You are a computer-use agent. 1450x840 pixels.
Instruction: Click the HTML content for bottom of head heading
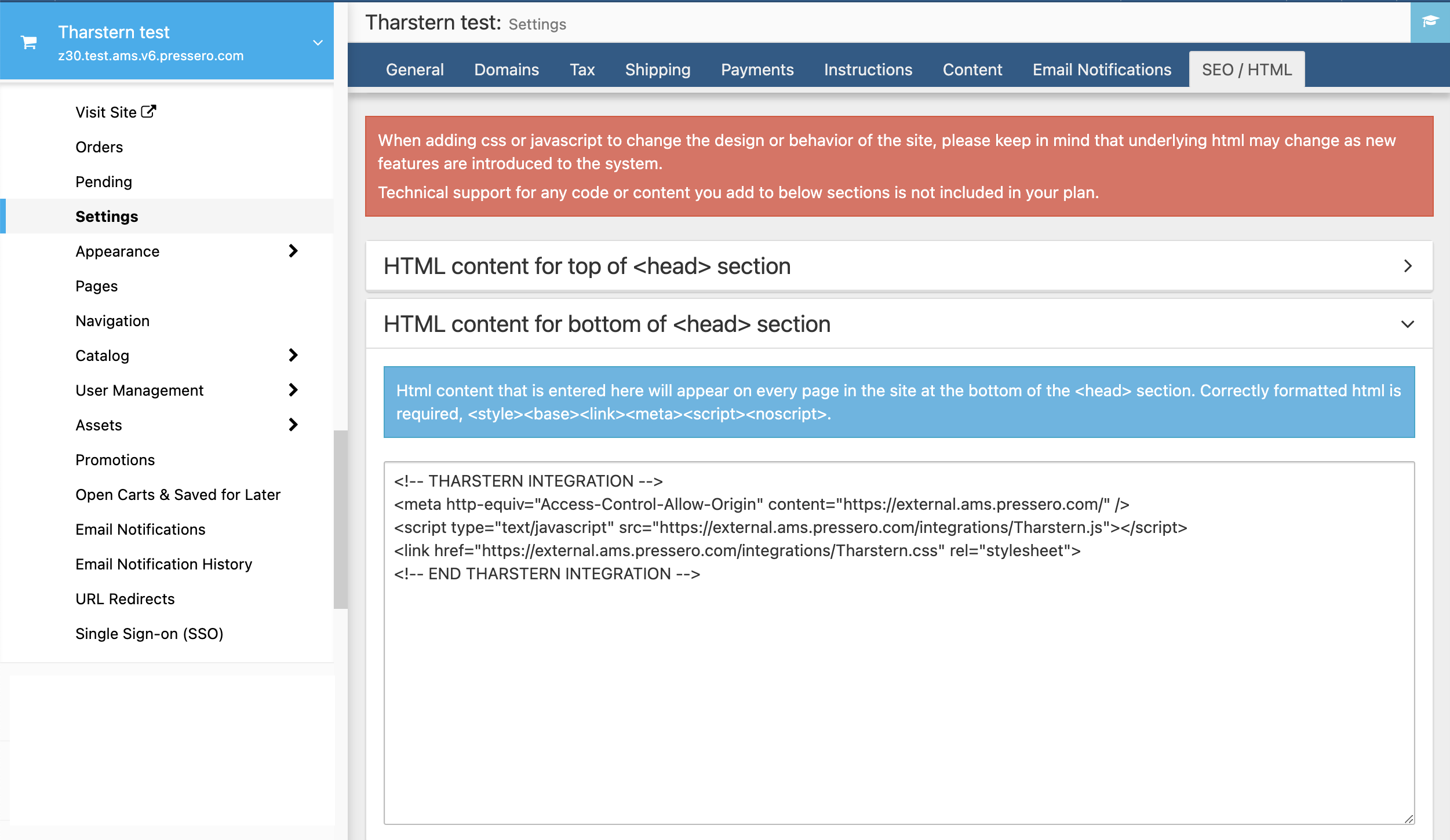[x=607, y=324]
